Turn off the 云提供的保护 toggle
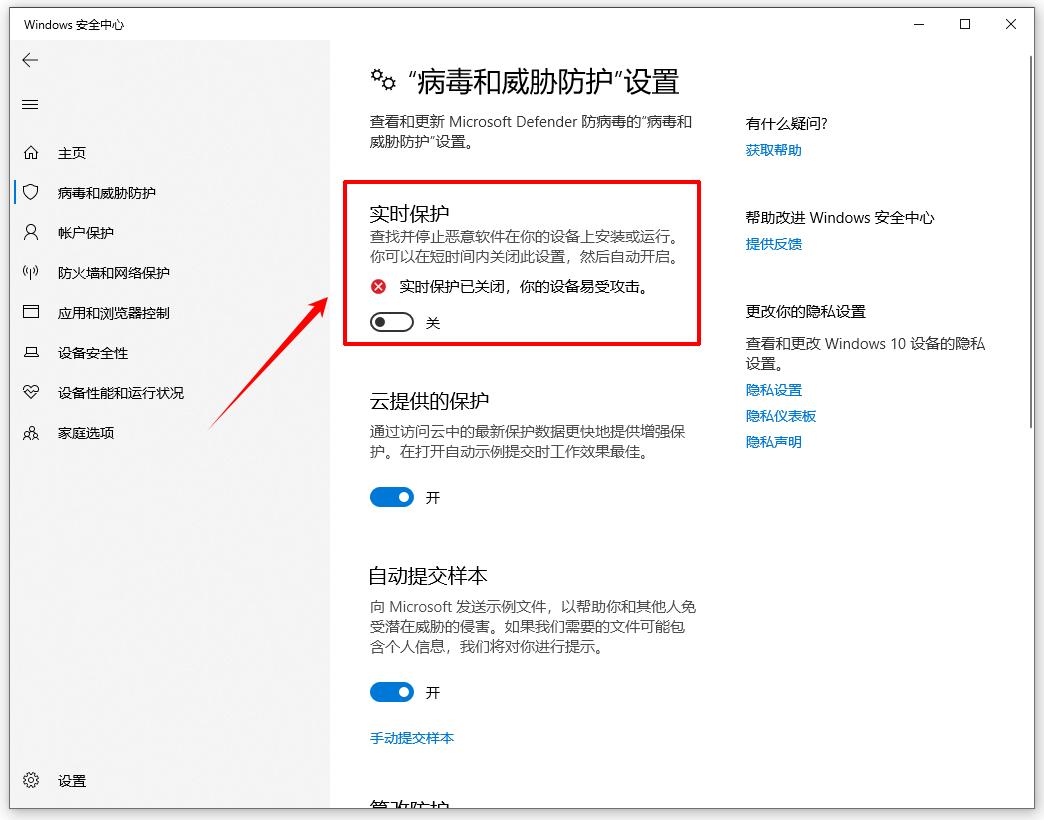 point(392,497)
